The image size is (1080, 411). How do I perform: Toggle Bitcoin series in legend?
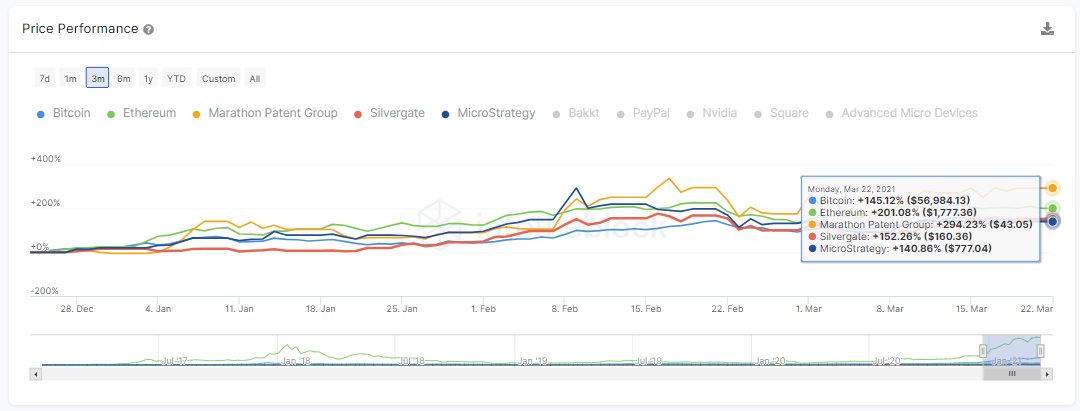click(x=63, y=113)
